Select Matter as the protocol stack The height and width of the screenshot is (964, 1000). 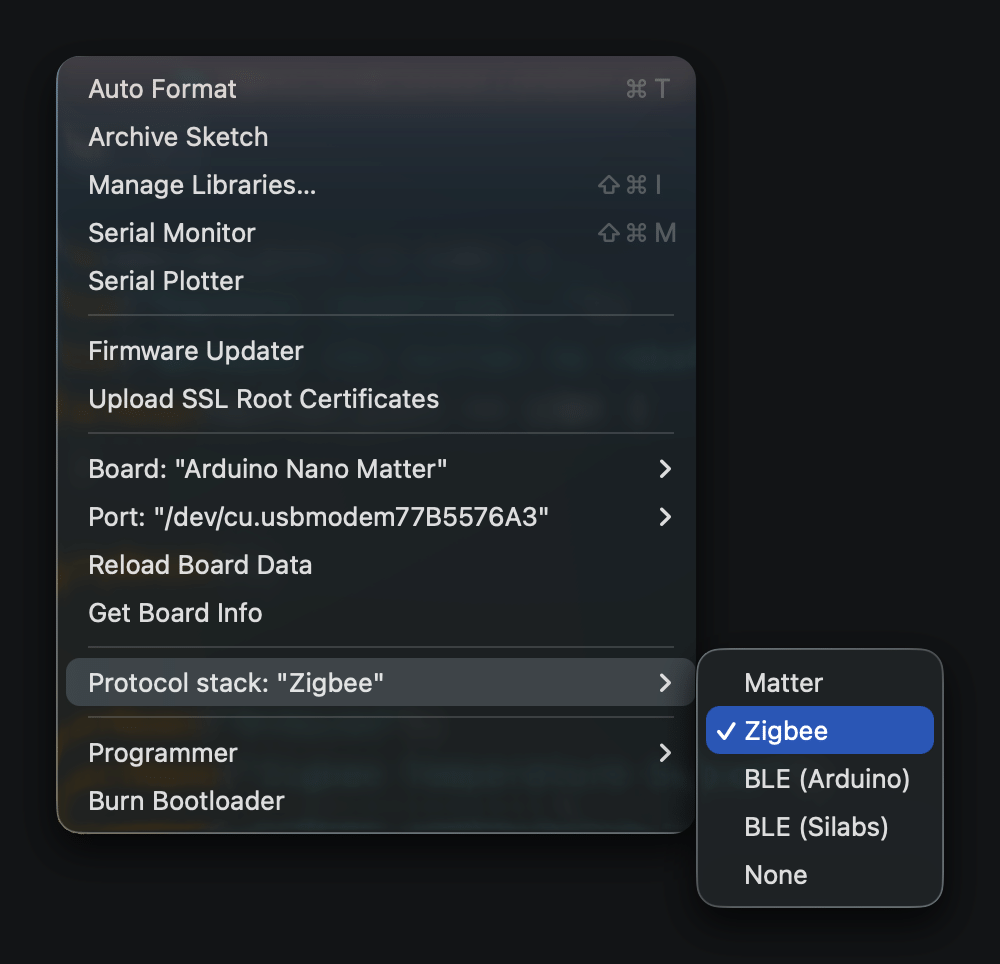[x=820, y=683]
